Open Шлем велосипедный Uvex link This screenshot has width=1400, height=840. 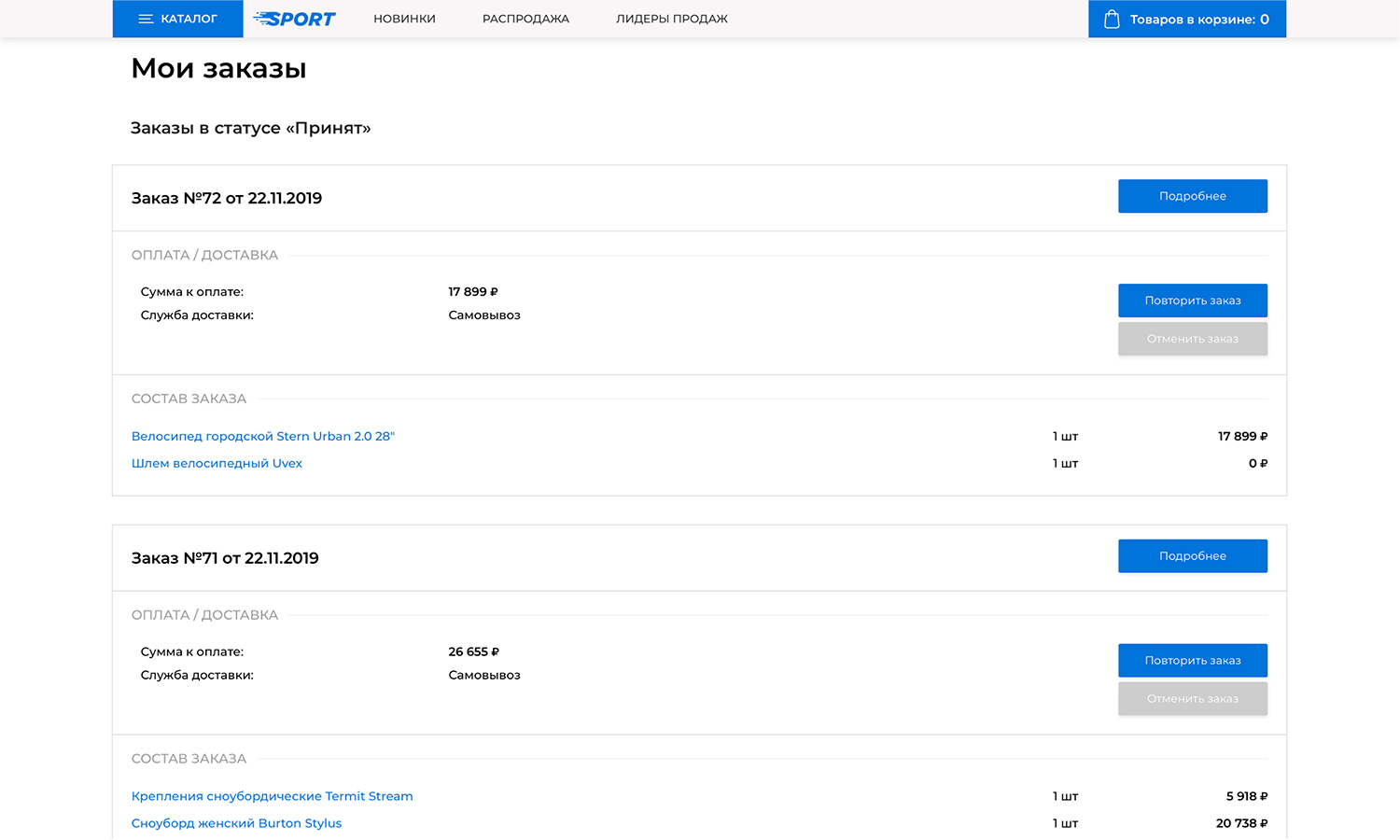[217, 463]
